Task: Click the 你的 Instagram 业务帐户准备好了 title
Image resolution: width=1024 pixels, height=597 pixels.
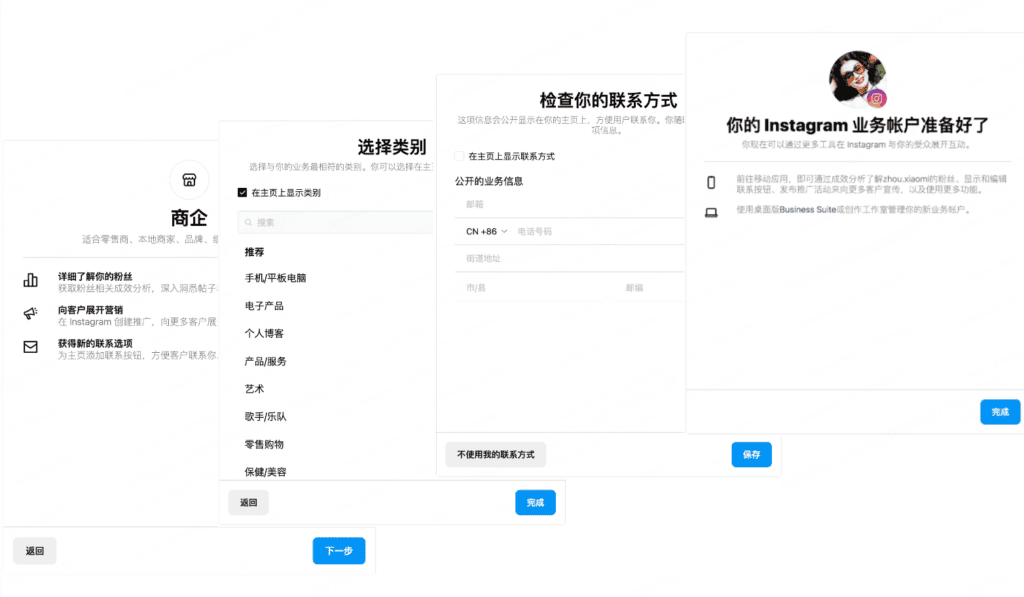Action: point(857,125)
